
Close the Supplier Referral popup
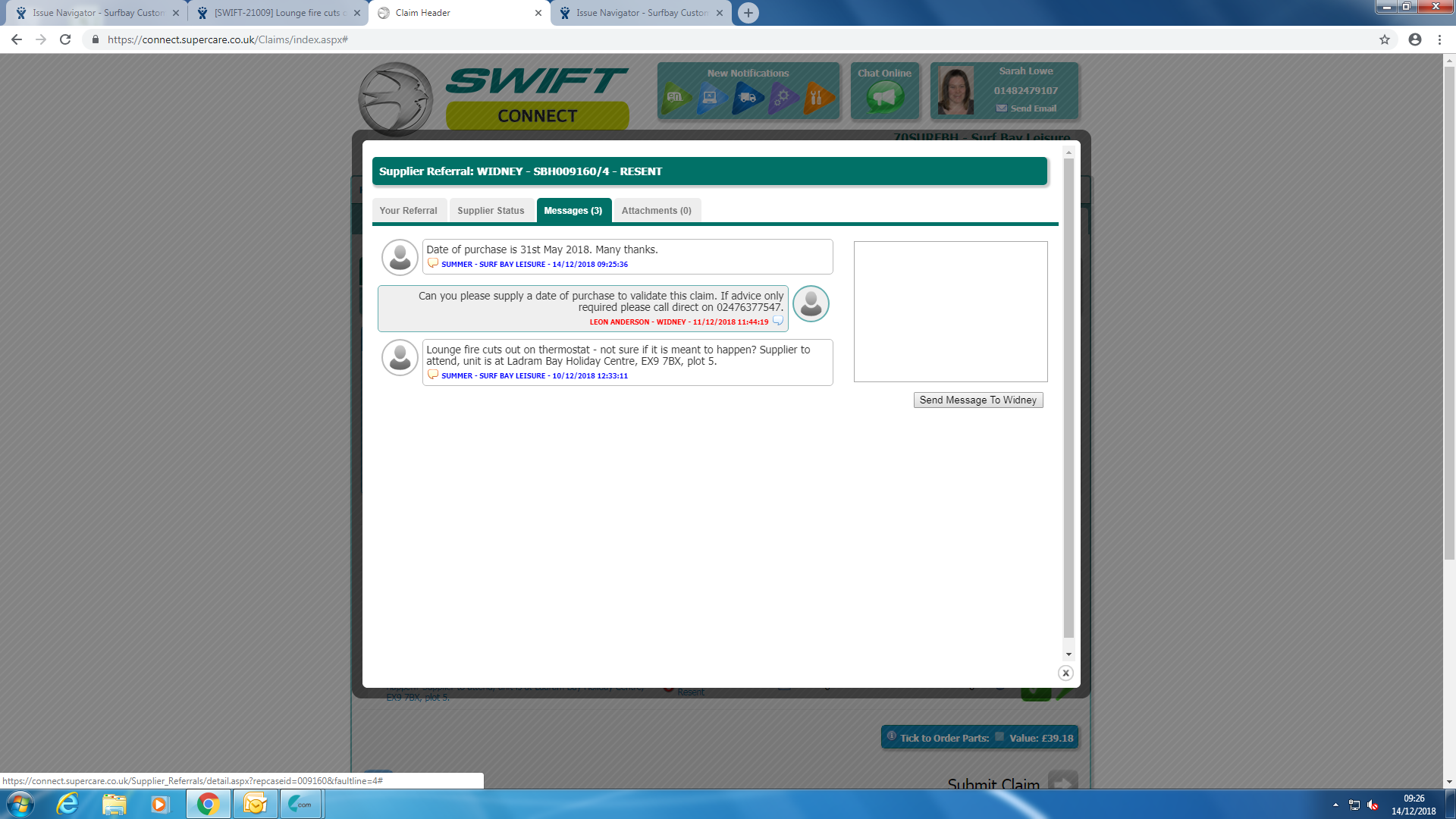pyautogui.click(x=1065, y=673)
